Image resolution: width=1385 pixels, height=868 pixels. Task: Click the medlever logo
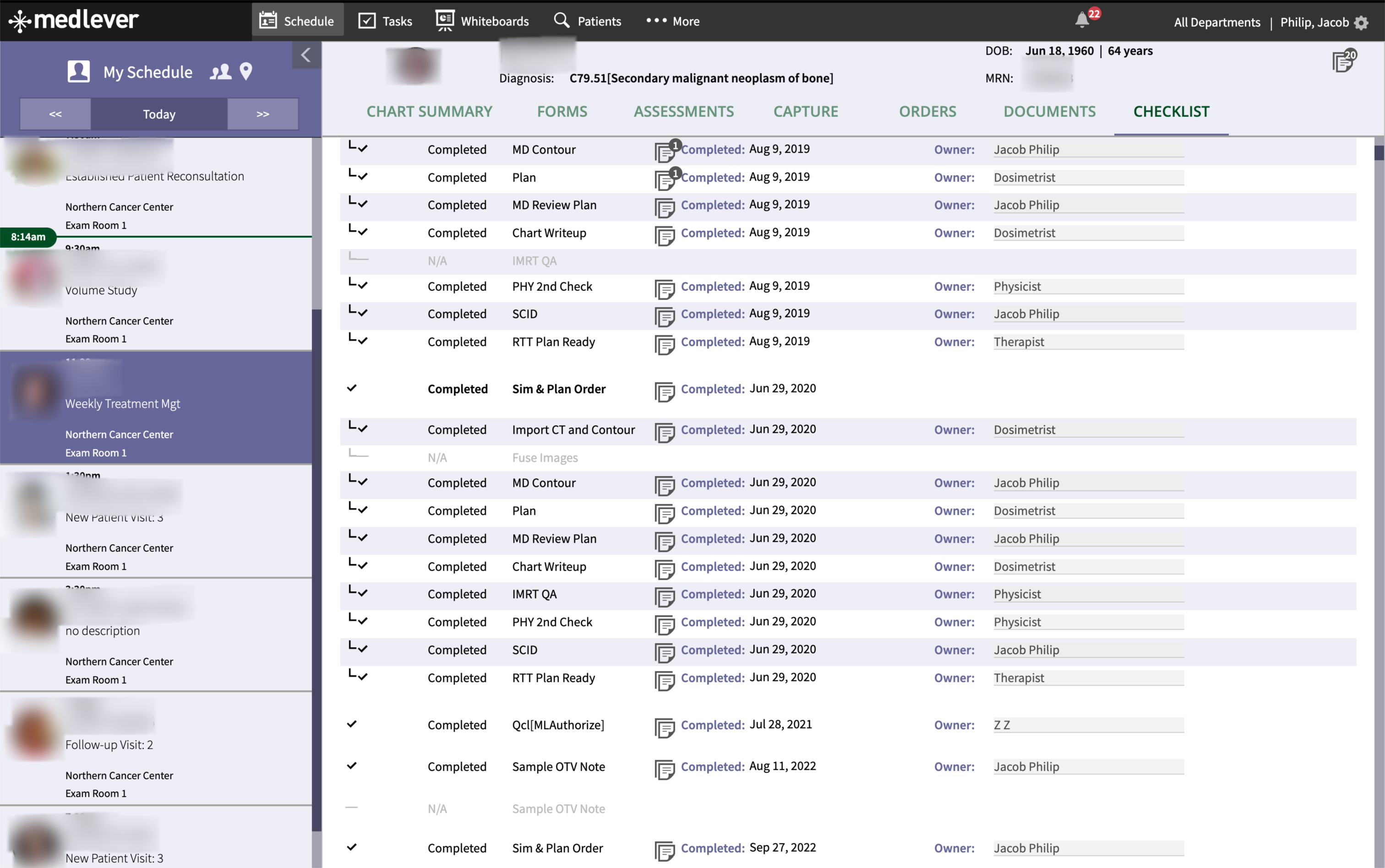(x=73, y=21)
